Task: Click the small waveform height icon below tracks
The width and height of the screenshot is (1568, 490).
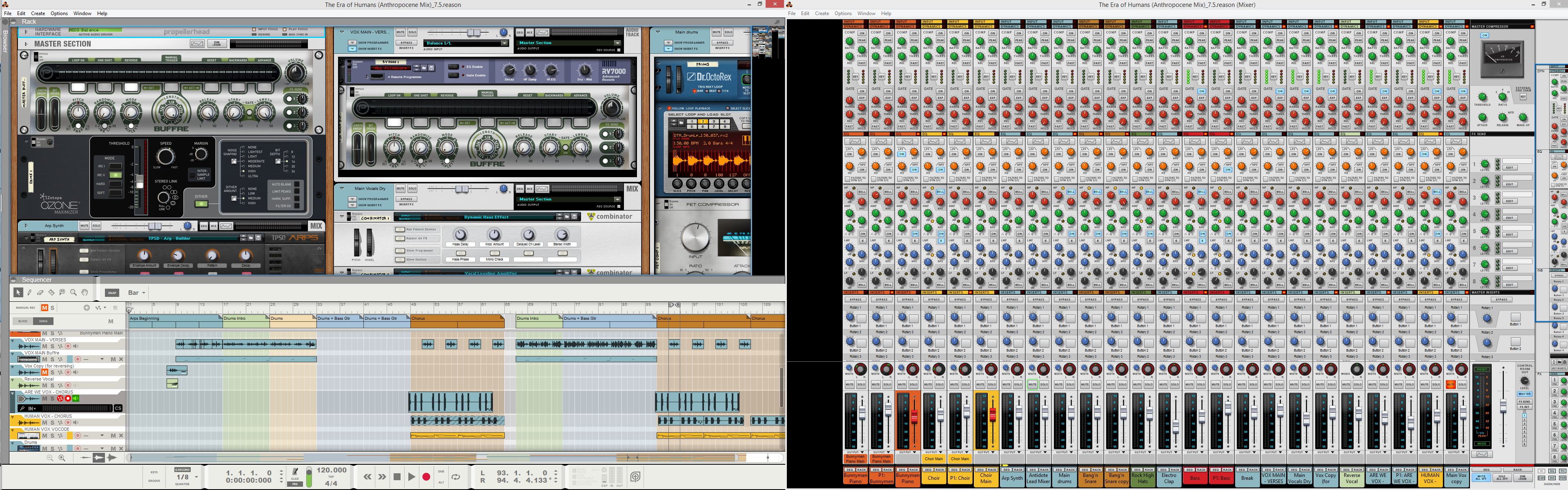Action: 85,458
